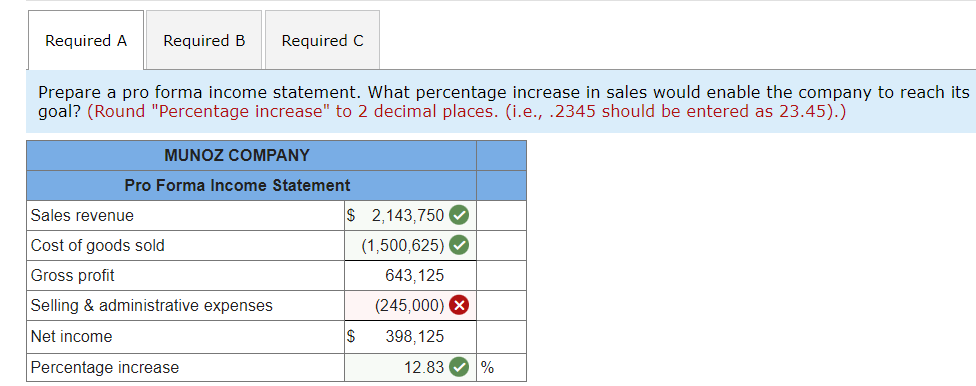
Task: Select the Sales revenue label cell
Action: pos(185,215)
